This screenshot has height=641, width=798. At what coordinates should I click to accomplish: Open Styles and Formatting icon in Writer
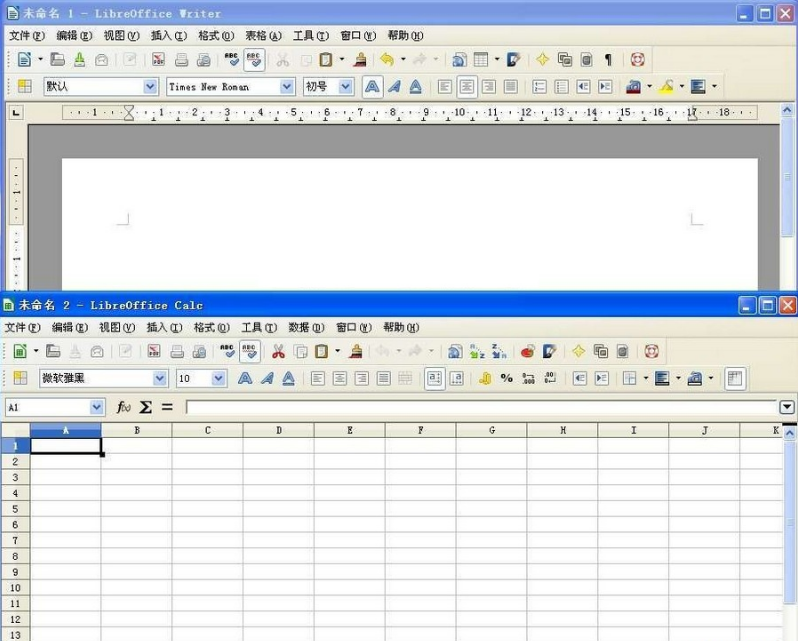click(24, 86)
